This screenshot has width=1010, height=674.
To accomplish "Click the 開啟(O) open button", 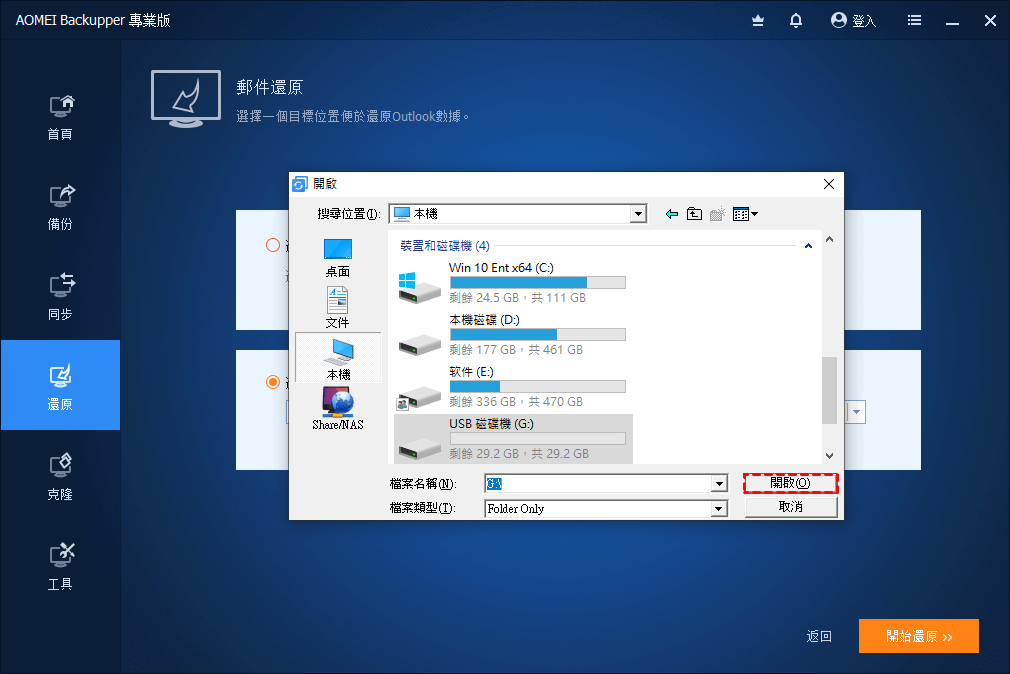I will 790,483.
